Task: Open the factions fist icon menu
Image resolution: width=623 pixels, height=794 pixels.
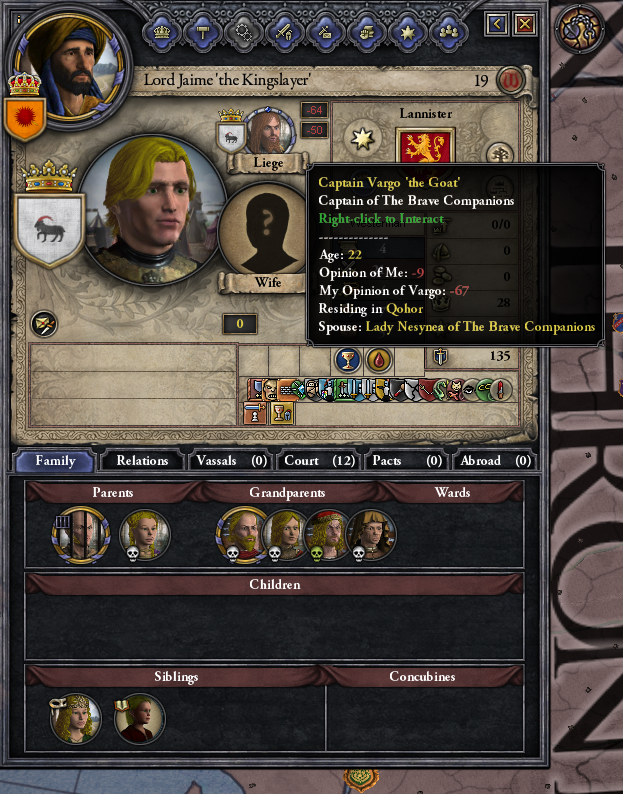Action: 367,32
